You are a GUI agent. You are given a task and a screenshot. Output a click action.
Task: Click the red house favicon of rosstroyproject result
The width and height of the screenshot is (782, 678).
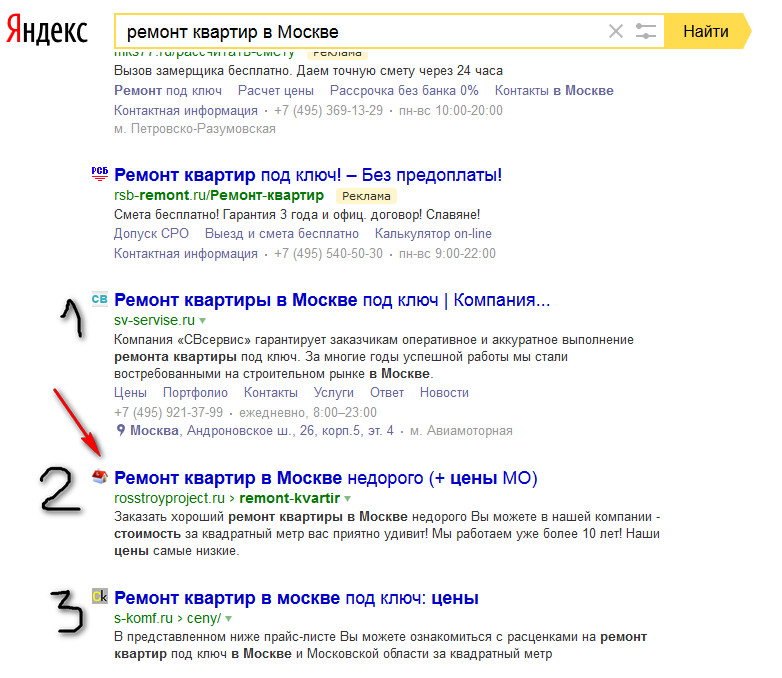[100, 477]
